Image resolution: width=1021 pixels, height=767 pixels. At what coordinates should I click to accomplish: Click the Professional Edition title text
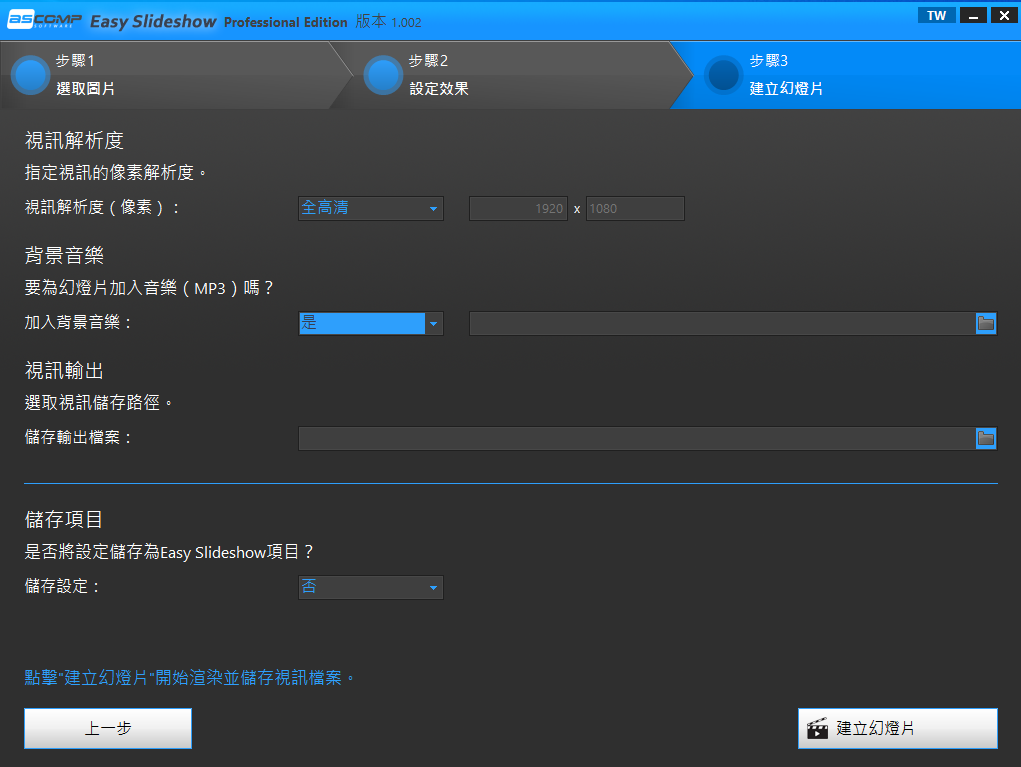point(286,22)
